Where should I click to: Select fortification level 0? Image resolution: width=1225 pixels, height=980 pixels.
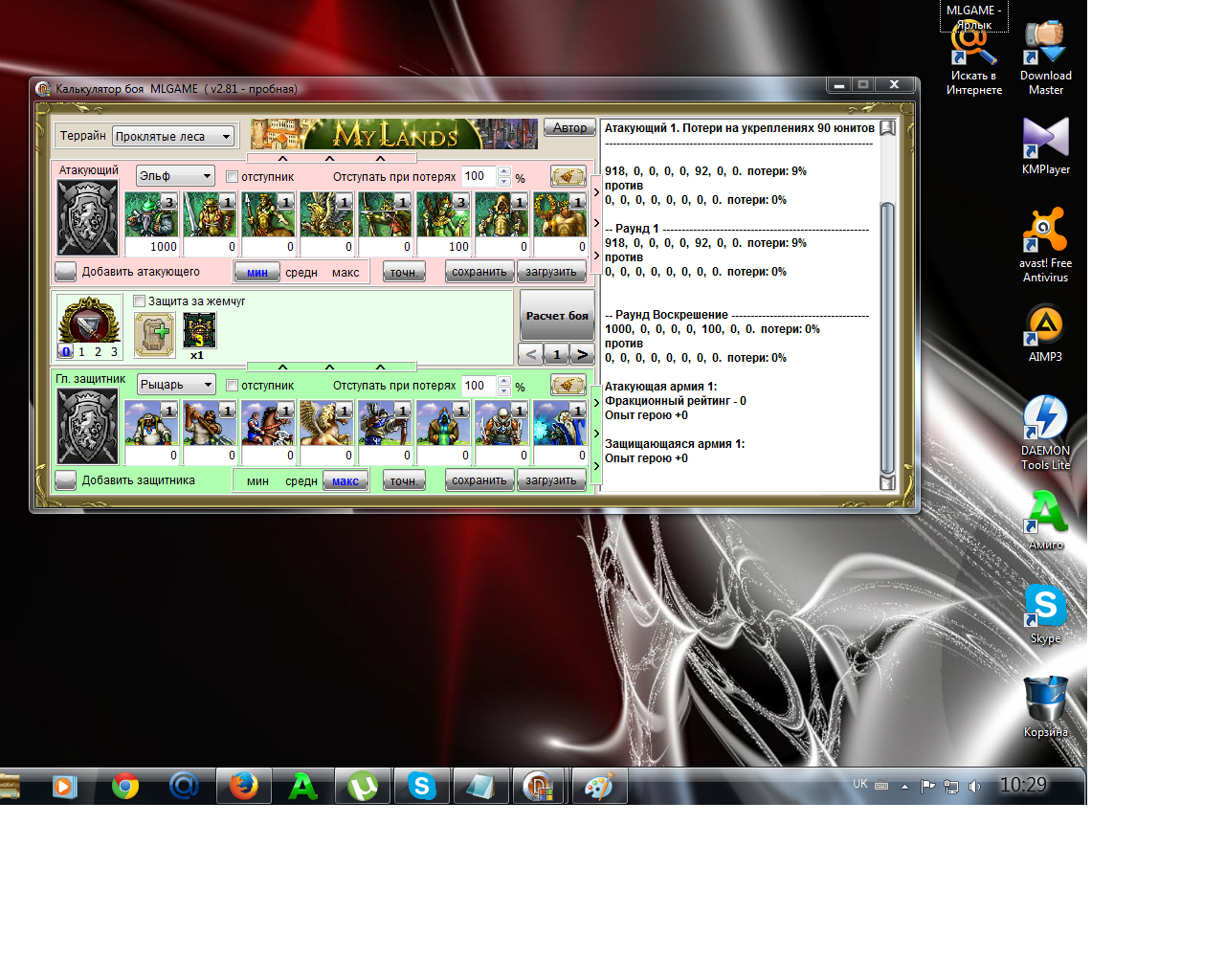tap(66, 352)
